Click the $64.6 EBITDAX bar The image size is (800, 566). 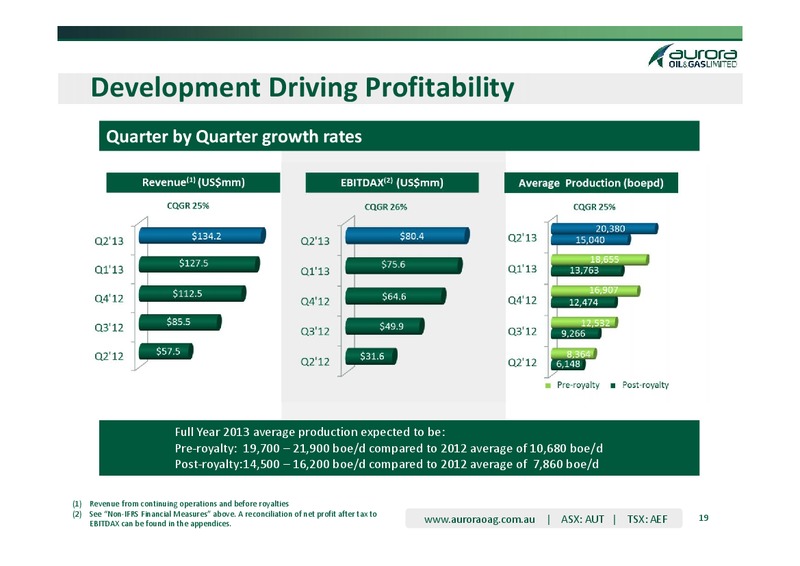coord(396,296)
